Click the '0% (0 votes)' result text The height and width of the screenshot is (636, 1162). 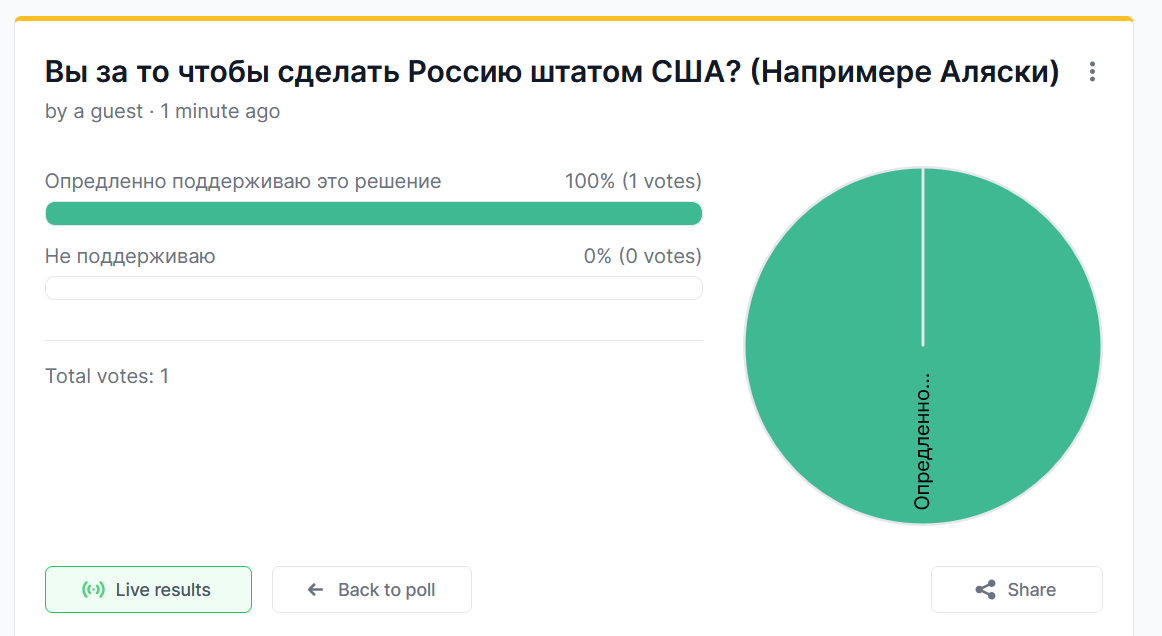[x=642, y=257]
